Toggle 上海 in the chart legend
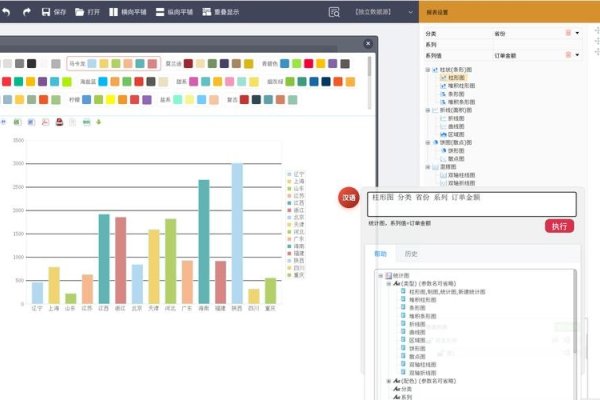600x400 pixels. [x=296, y=181]
